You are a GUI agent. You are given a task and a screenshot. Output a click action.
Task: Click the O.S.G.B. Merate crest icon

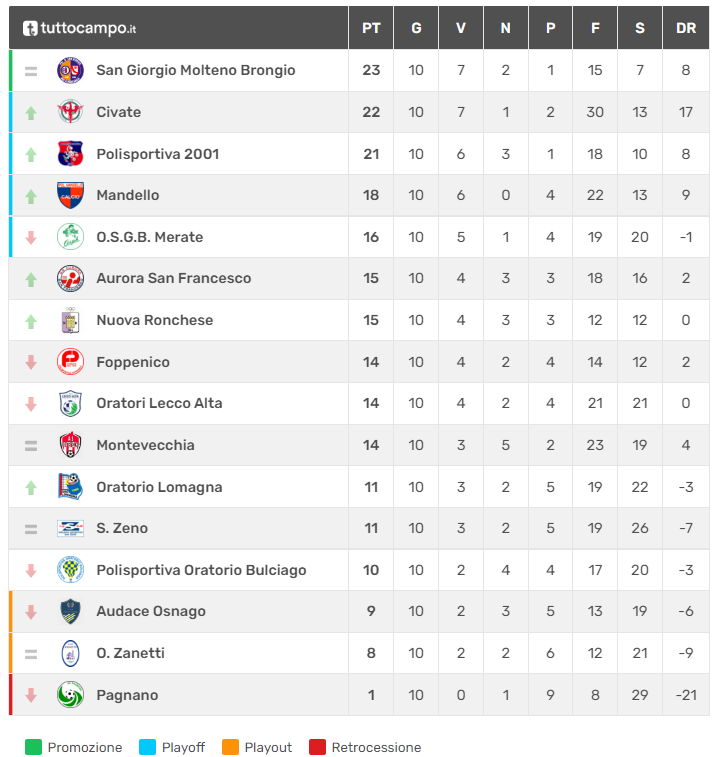coord(70,237)
